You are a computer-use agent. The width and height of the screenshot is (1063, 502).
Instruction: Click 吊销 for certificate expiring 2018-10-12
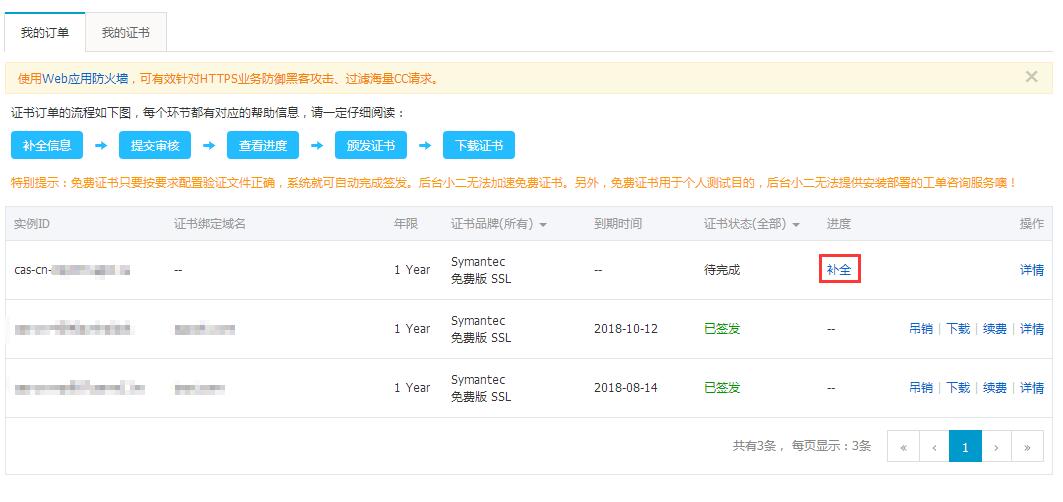920,329
